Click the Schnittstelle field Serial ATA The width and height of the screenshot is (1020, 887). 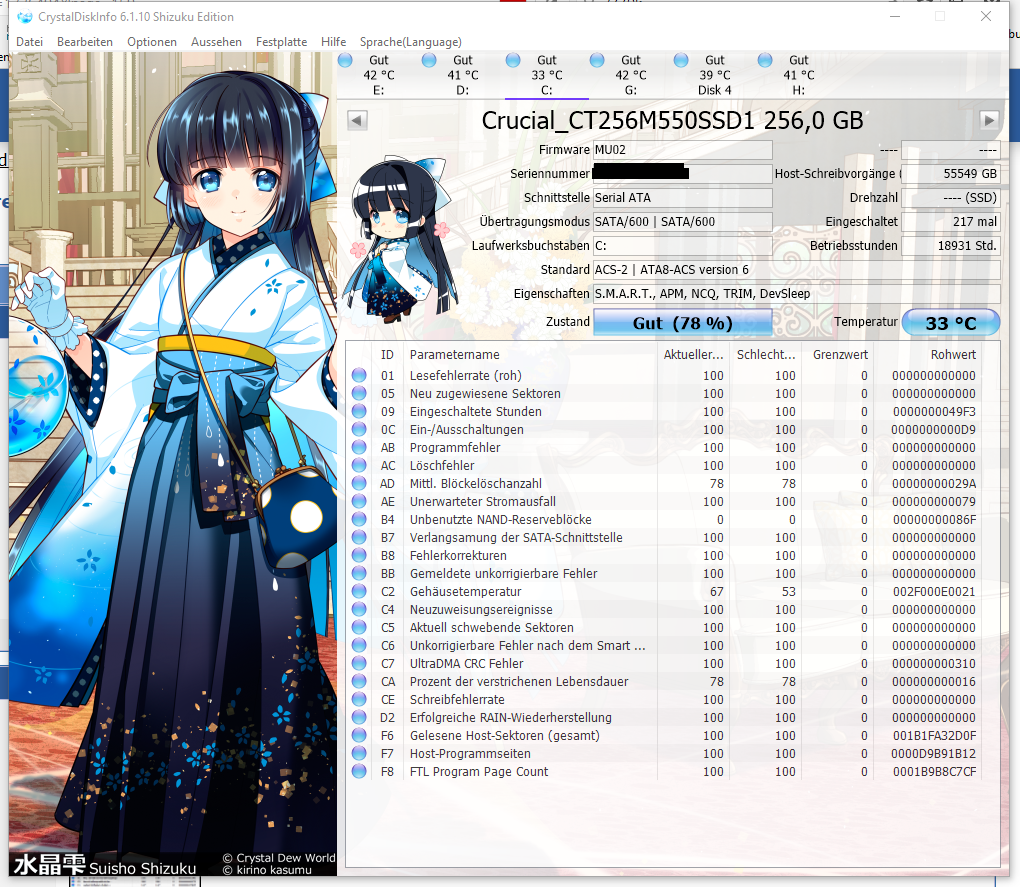click(682, 198)
